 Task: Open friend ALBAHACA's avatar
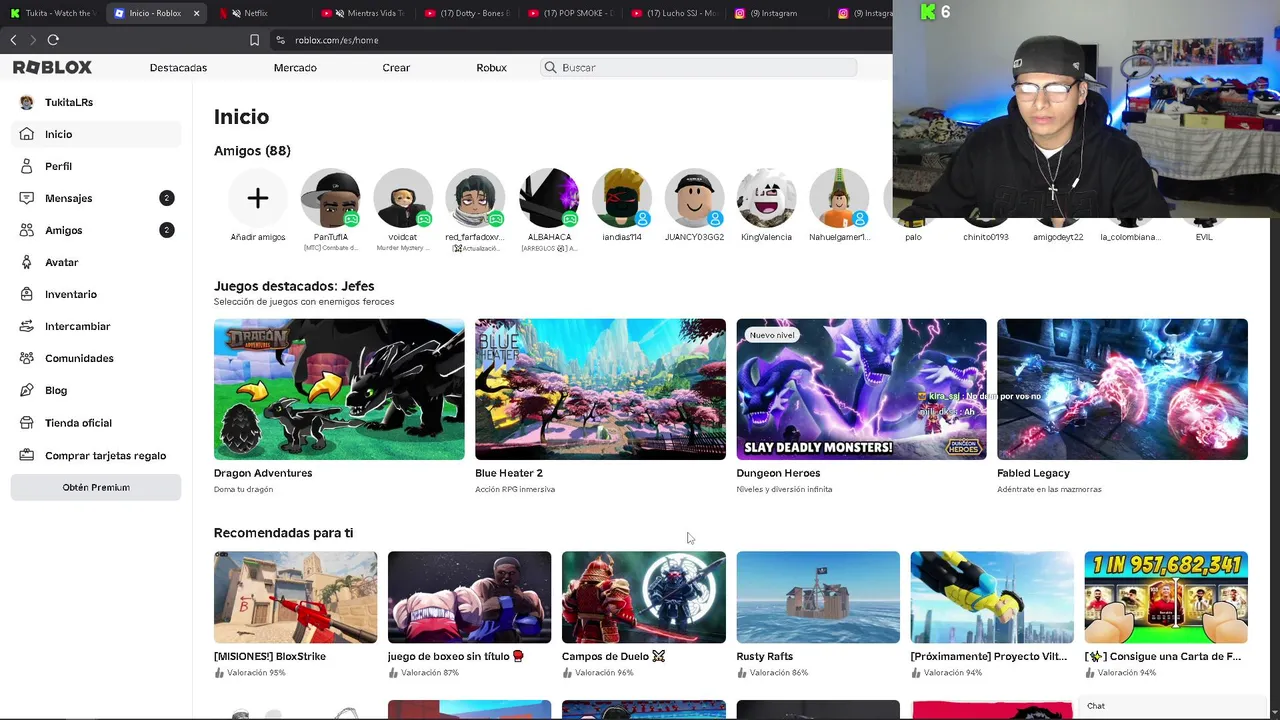pyautogui.click(x=549, y=198)
